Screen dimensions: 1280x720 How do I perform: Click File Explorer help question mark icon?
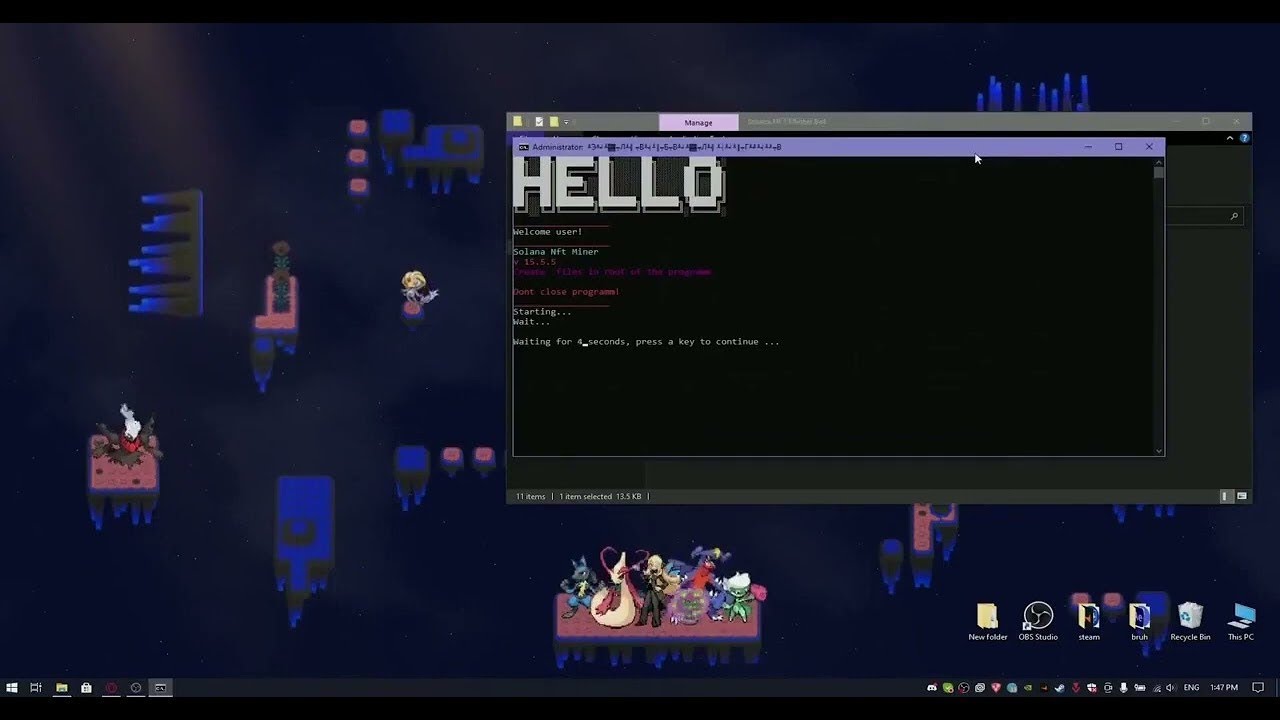pos(1244,138)
